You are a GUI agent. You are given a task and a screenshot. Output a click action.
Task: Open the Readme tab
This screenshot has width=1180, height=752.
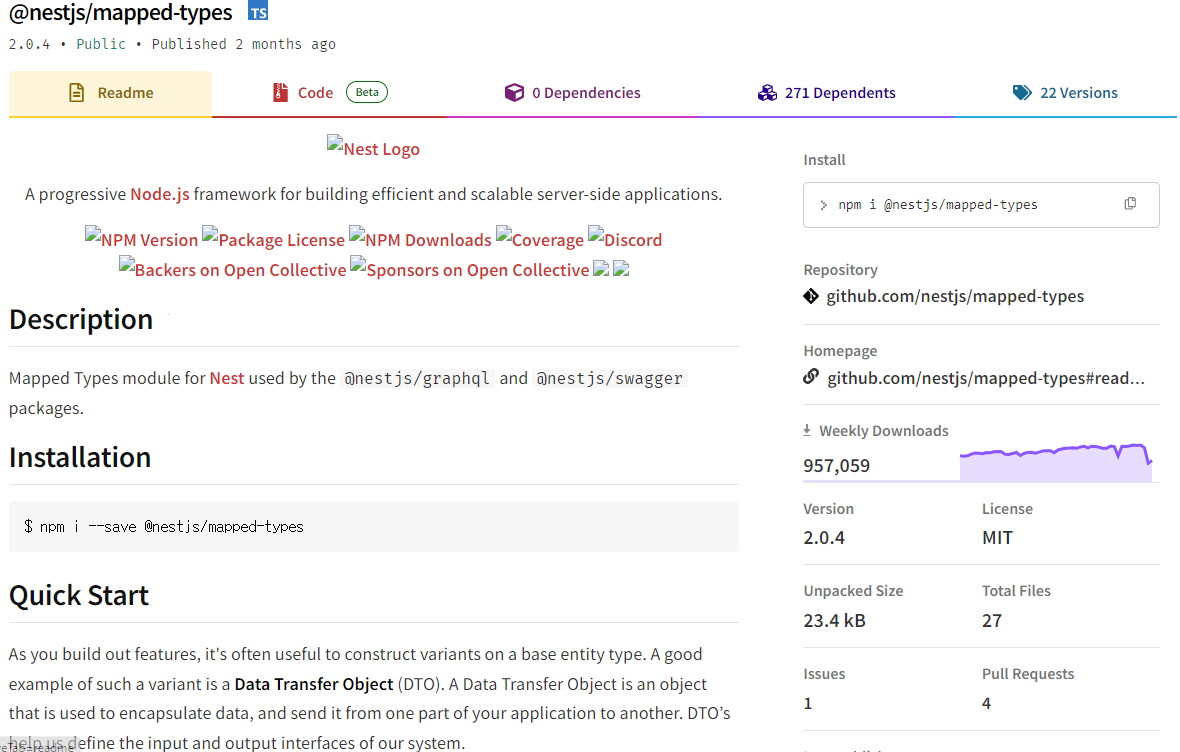tap(111, 93)
